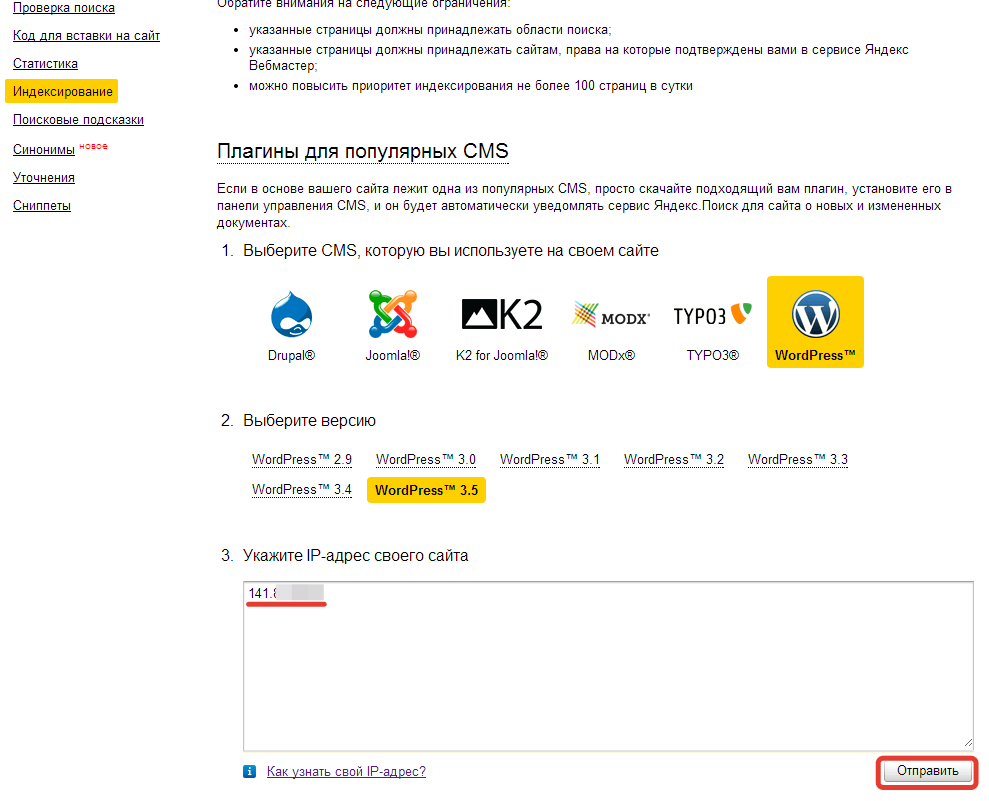
Task: Select the WordPress 3.2 version link
Action: 674,460
